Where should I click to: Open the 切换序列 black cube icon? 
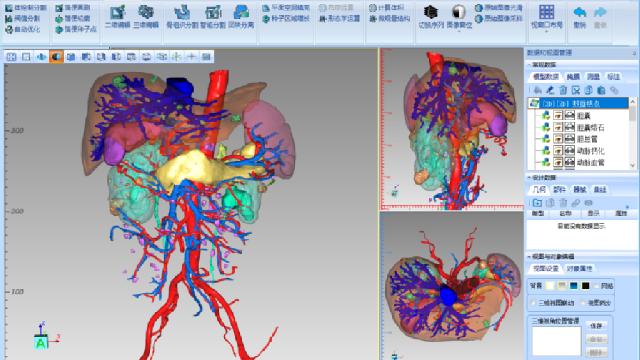431,16
